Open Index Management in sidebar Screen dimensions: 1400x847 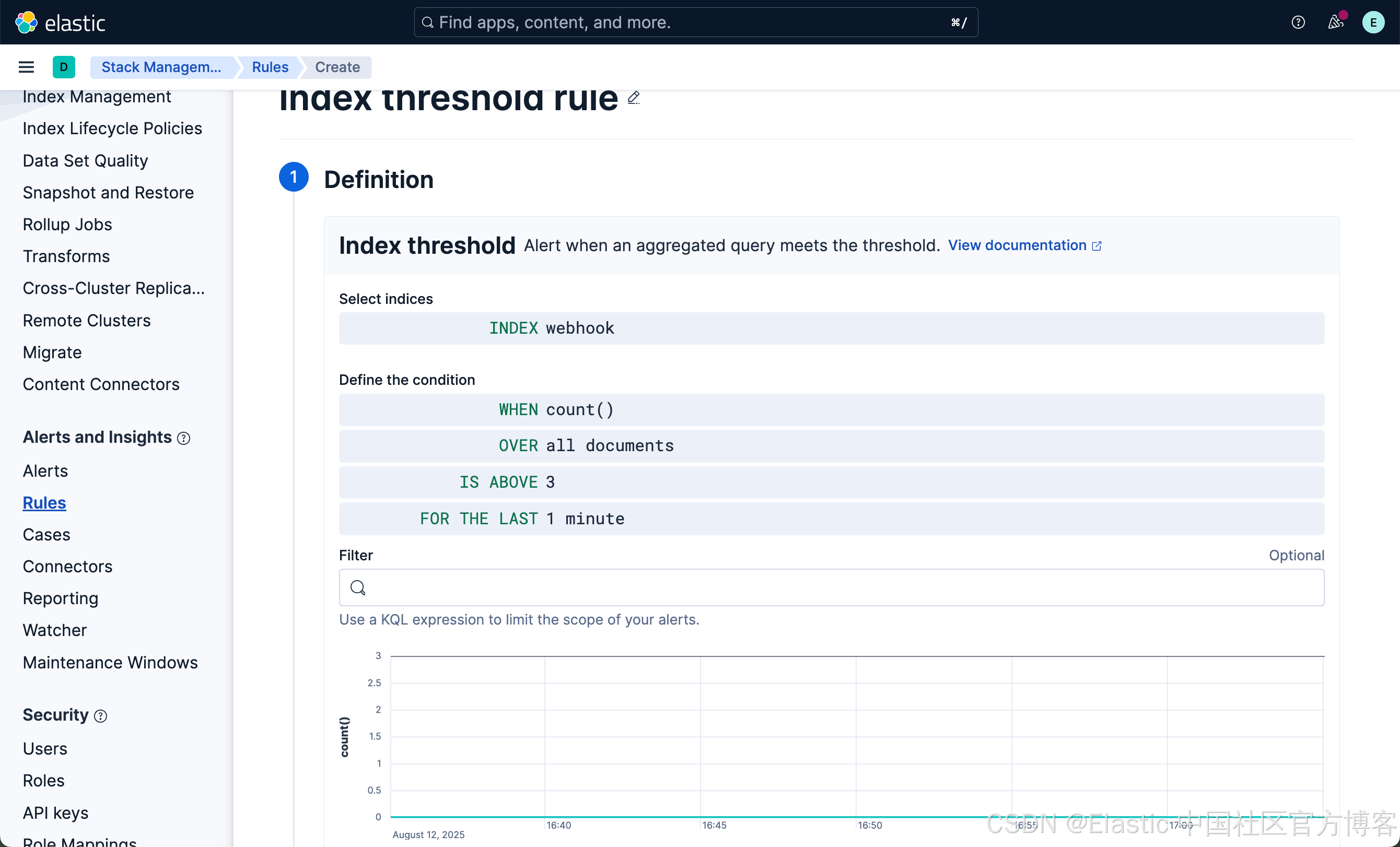(97, 97)
